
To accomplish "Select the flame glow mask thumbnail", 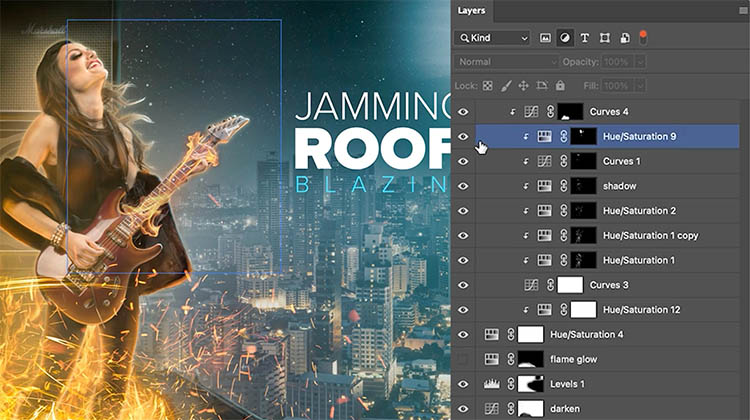I will pyautogui.click(x=531, y=359).
